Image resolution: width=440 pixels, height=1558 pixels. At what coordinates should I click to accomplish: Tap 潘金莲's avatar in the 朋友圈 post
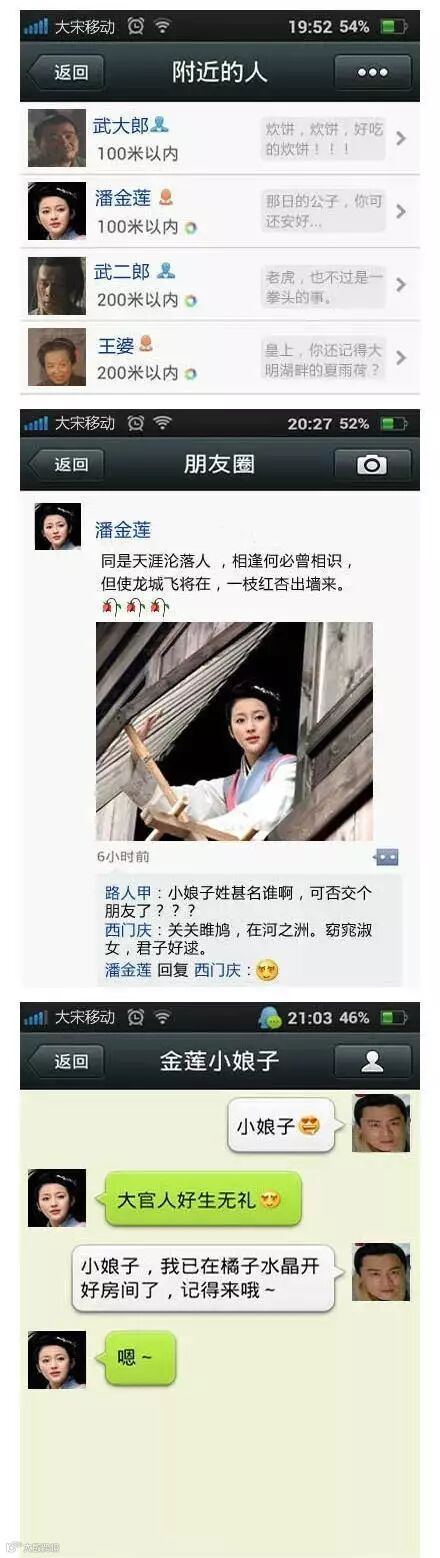pyautogui.click(x=58, y=526)
